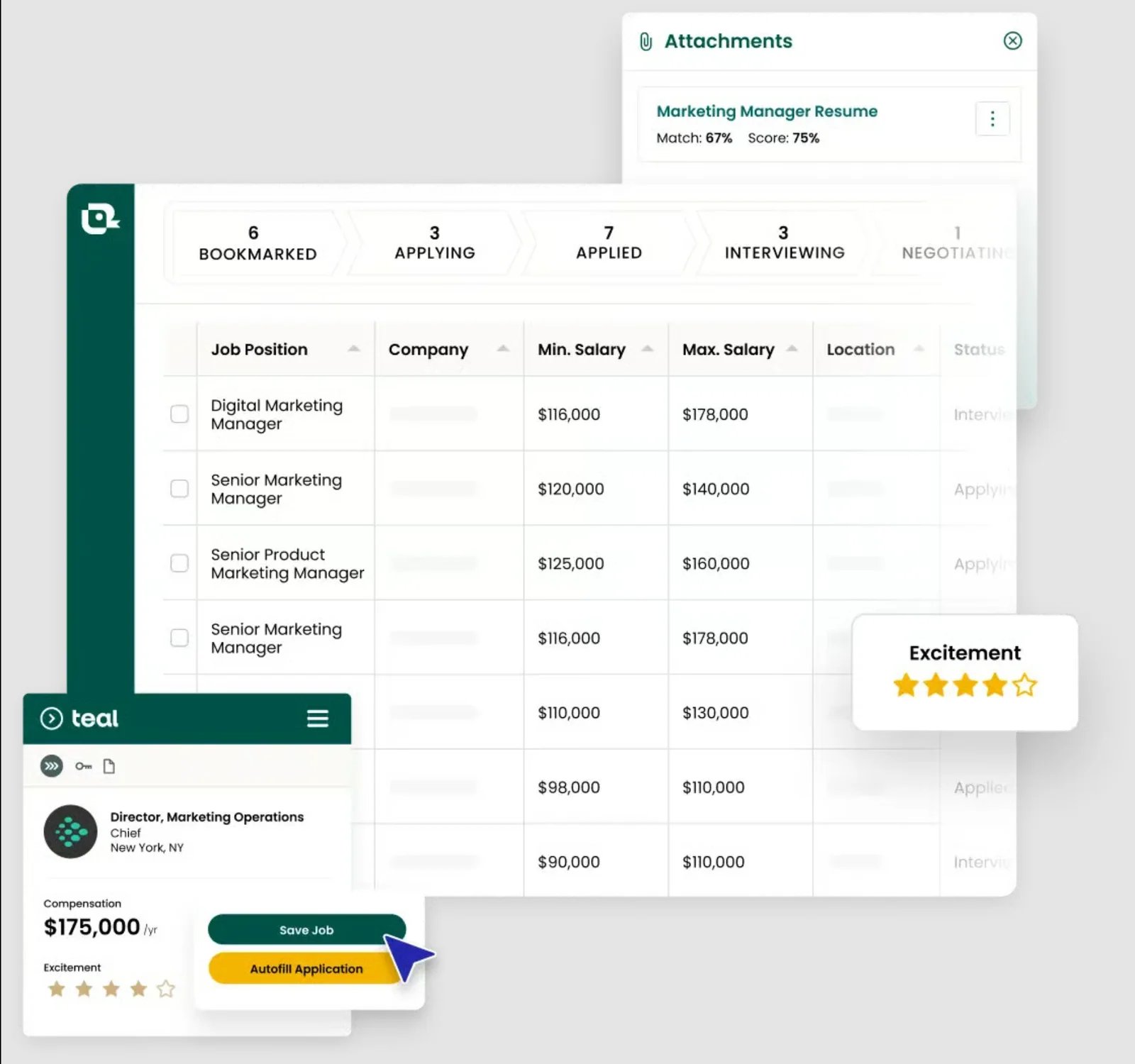Click the Autofill Application button

(x=306, y=969)
